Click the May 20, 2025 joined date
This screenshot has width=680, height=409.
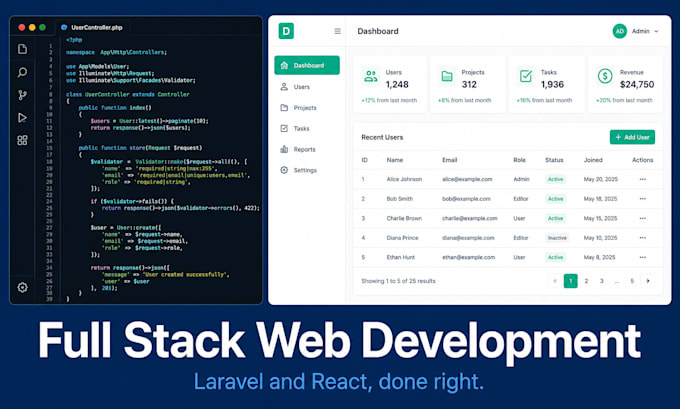[x=601, y=179]
